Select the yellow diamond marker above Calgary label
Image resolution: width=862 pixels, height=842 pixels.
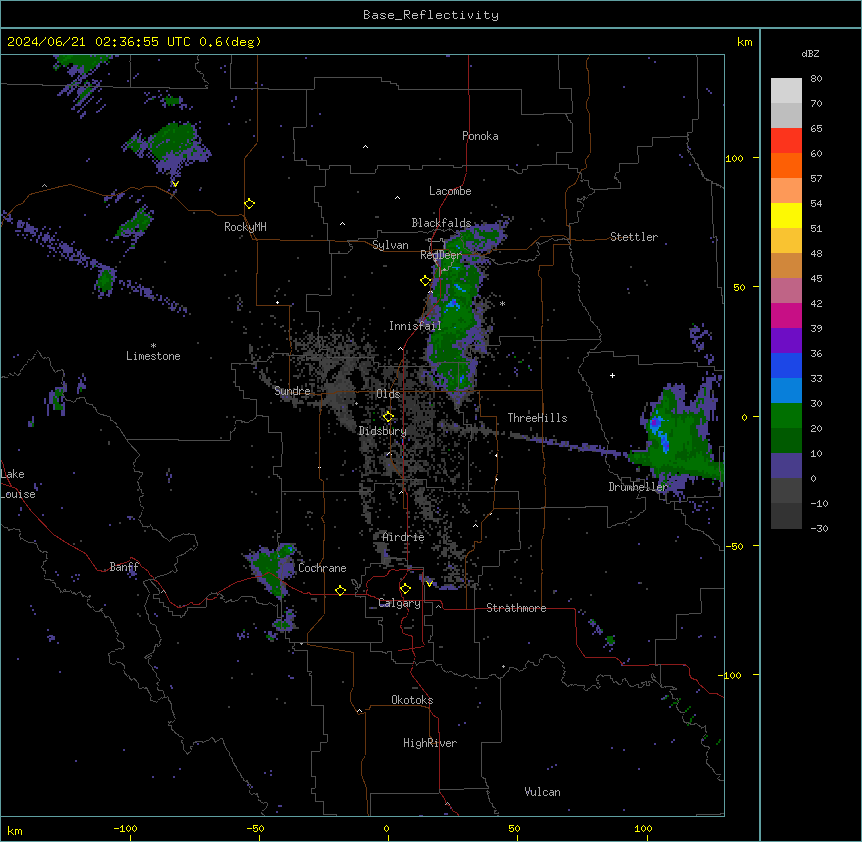pos(405,589)
